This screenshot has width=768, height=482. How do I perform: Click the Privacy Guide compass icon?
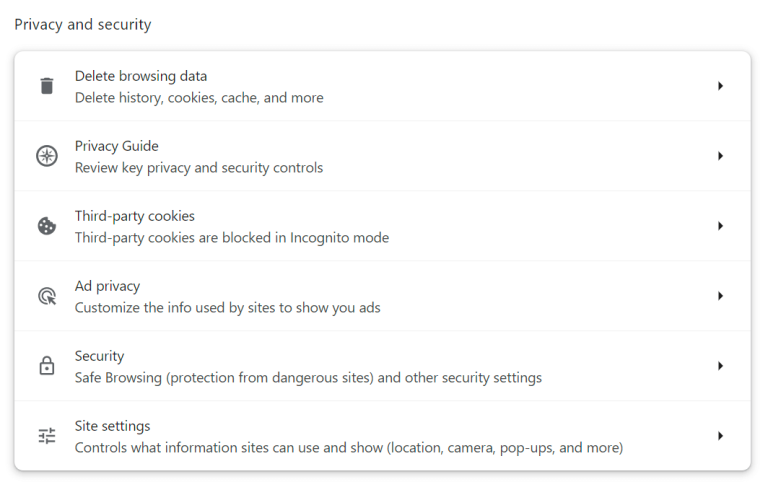point(47,156)
